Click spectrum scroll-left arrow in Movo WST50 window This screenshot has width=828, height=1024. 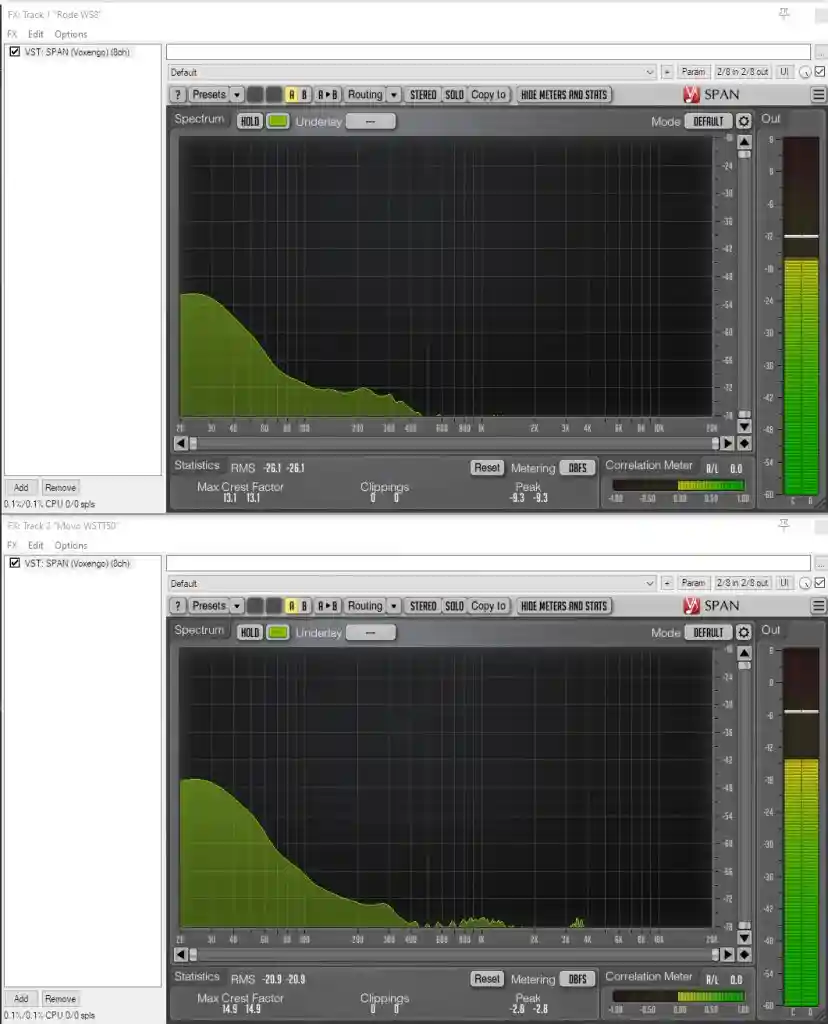point(181,955)
